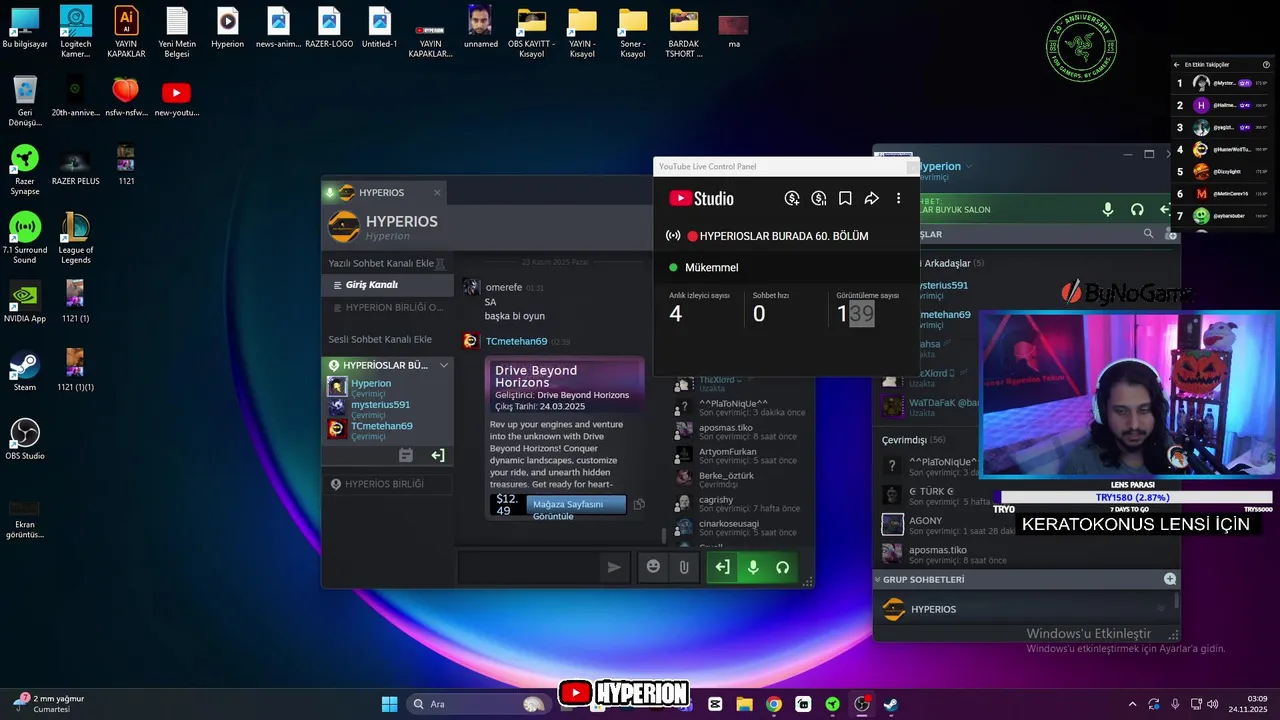Select the Yeni Metin Belgesi text file
The image size is (1280, 720).
177,33
